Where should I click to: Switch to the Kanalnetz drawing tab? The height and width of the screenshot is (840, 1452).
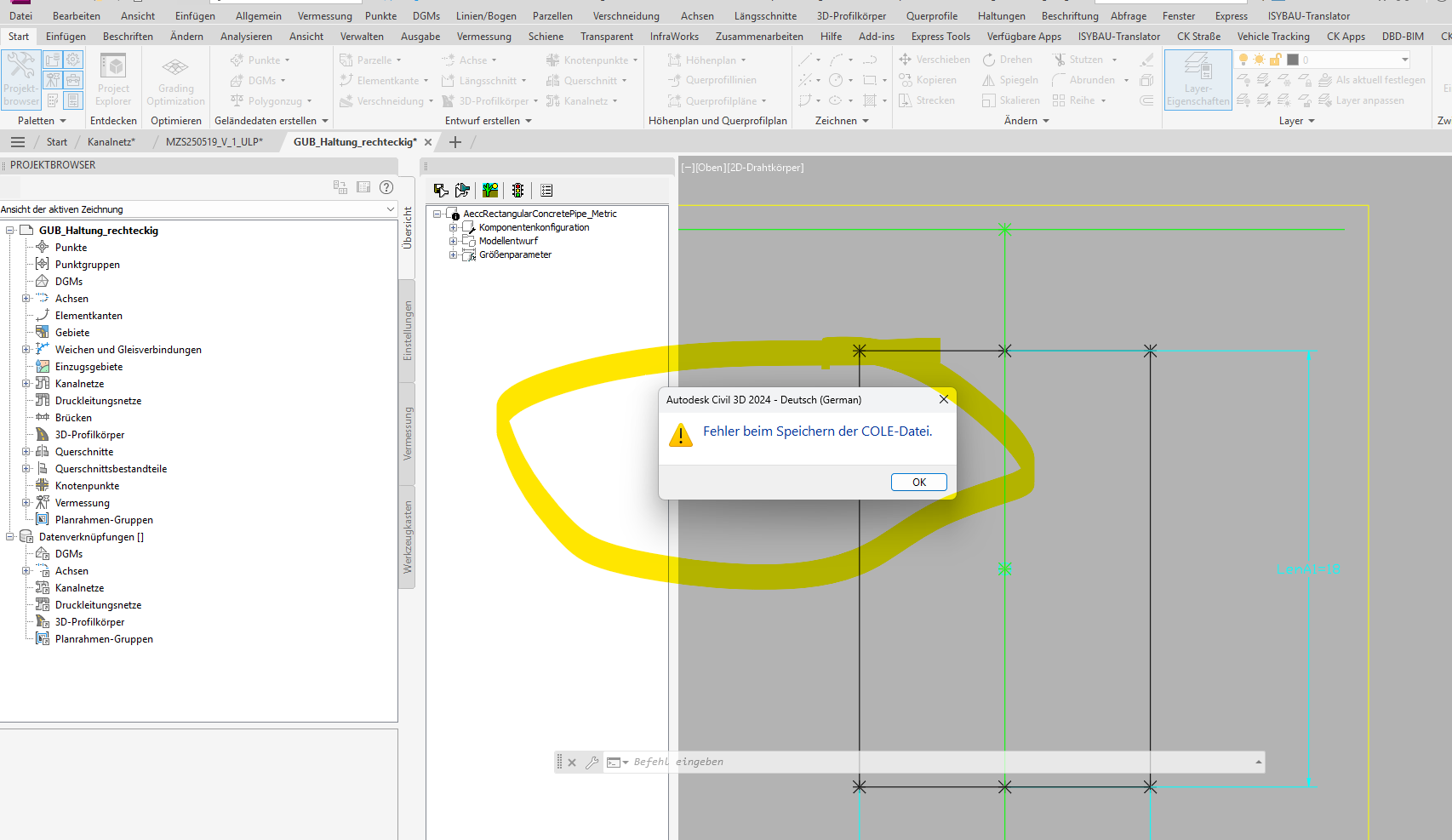(111, 142)
